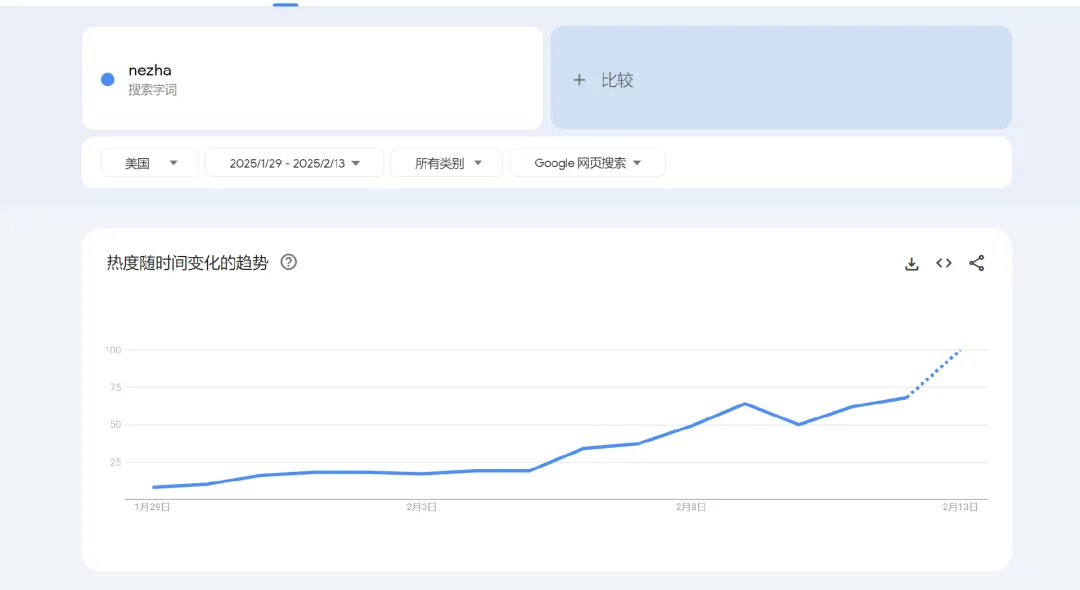Open the 美国 region dropdown

[x=151, y=163]
